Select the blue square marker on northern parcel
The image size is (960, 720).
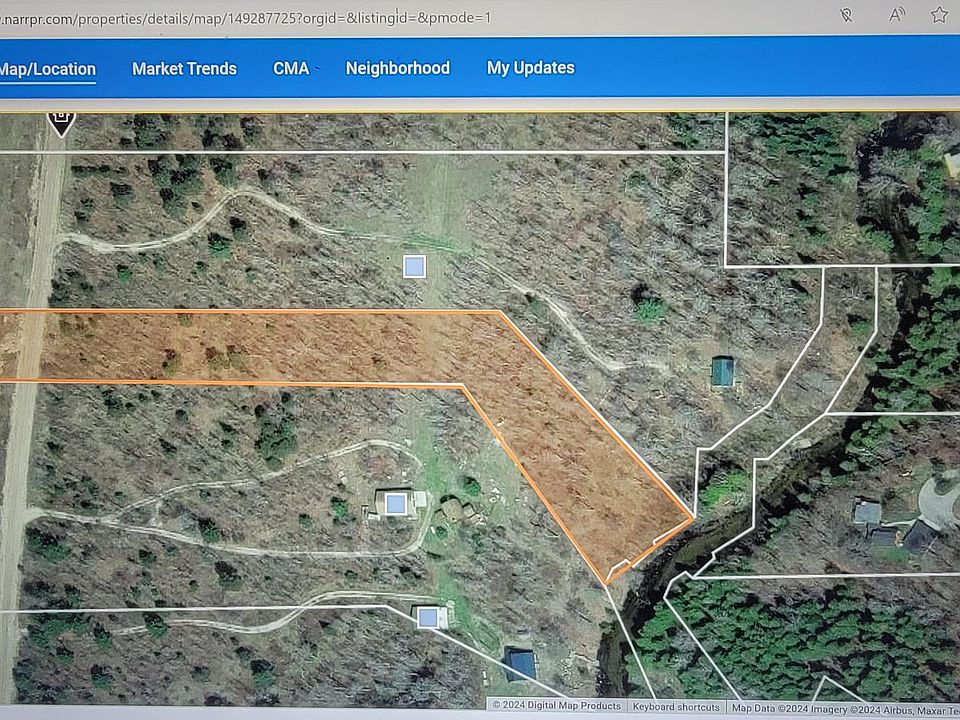pos(414,267)
